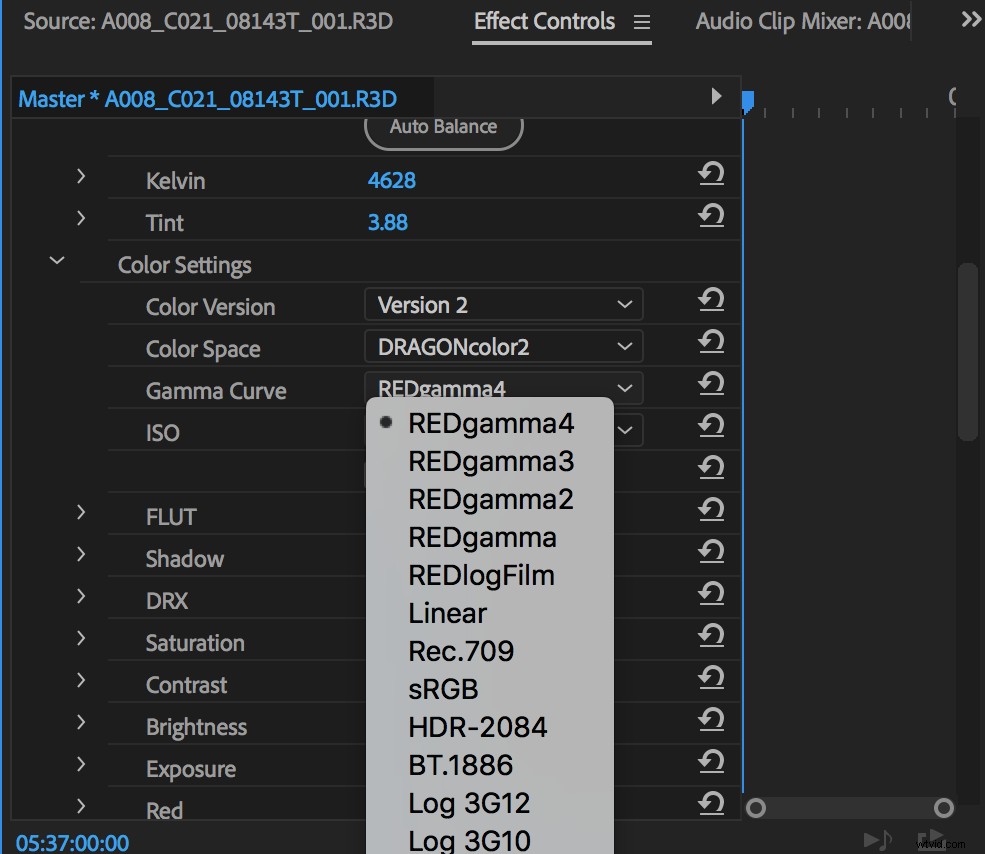
Task: Reset the Tint parameter
Action: [710, 216]
